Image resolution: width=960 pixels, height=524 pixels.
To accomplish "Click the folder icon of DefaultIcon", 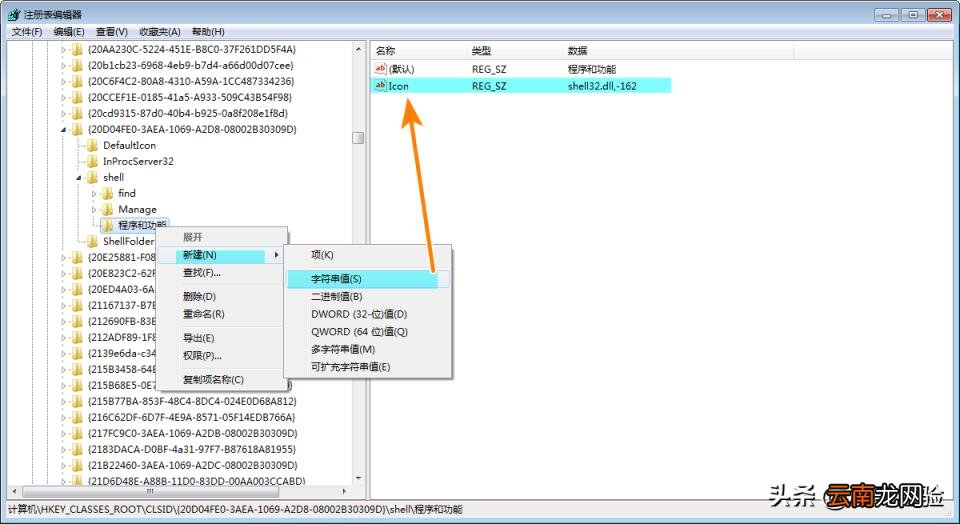I will click(x=92, y=145).
